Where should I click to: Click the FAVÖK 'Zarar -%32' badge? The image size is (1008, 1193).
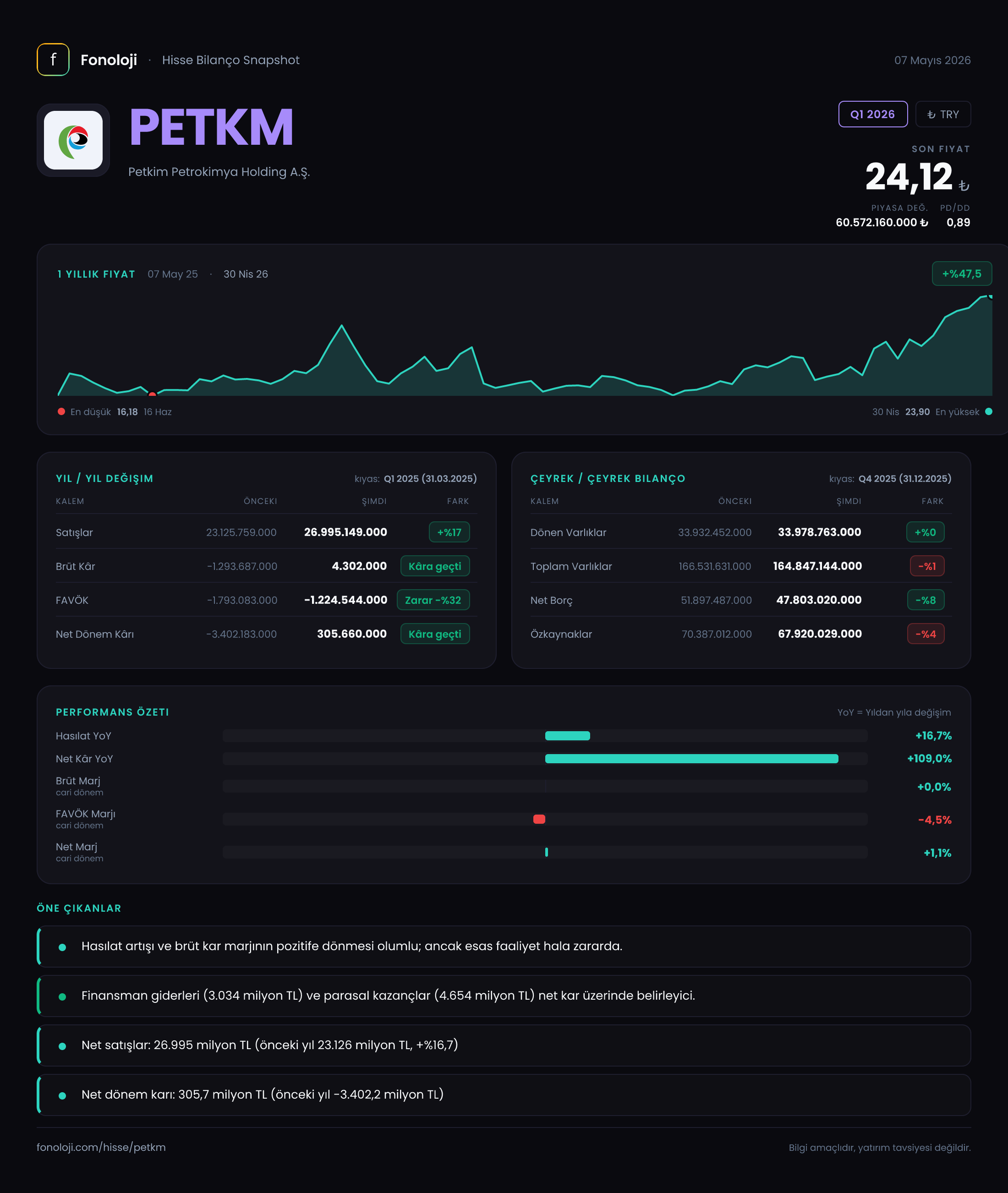point(433,600)
